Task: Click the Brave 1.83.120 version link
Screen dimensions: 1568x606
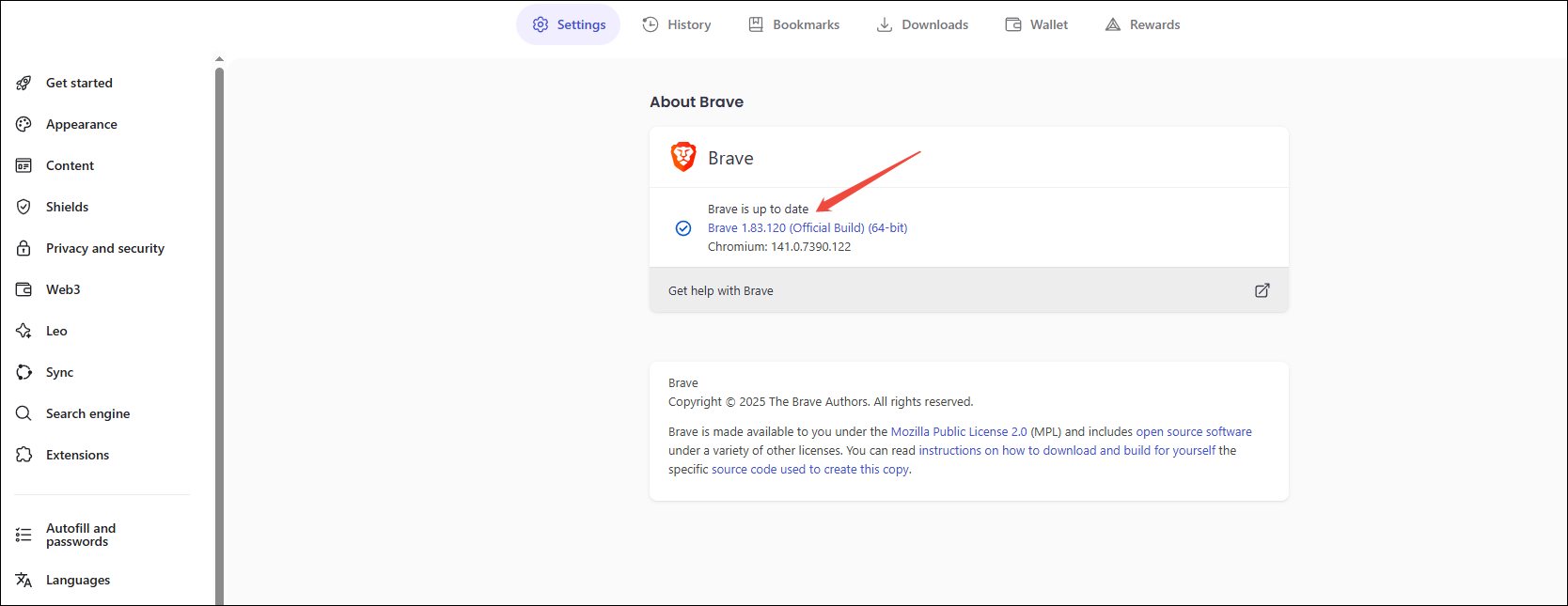Action: click(x=808, y=228)
